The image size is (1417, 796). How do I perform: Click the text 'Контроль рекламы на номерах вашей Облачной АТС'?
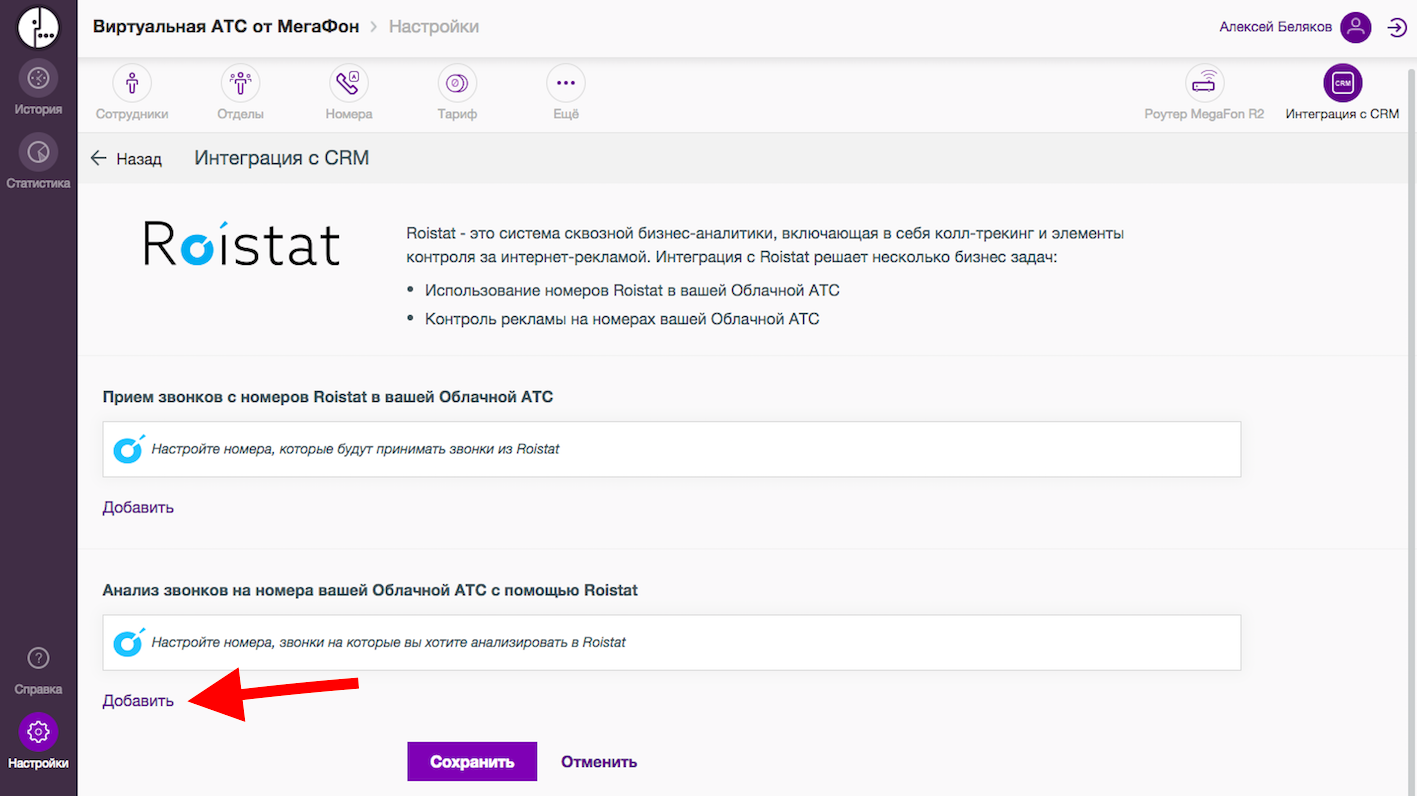pyautogui.click(x=622, y=319)
